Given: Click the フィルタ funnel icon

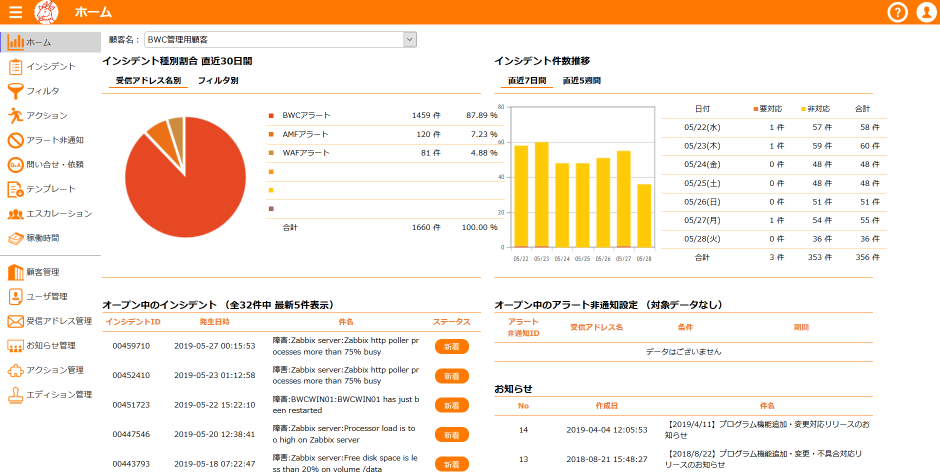Looking at the screenshot, I should click(16, 91).
